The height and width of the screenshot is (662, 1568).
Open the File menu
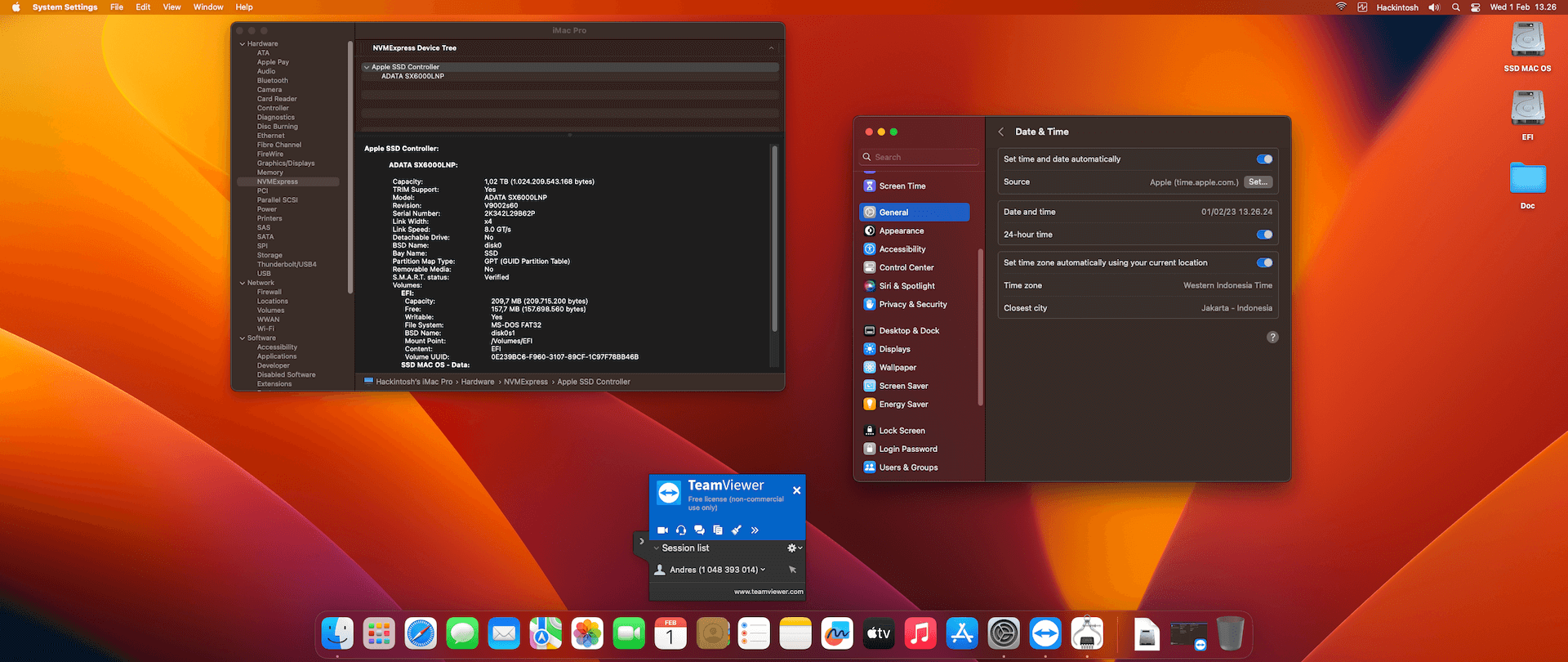[x=117, y=7]
